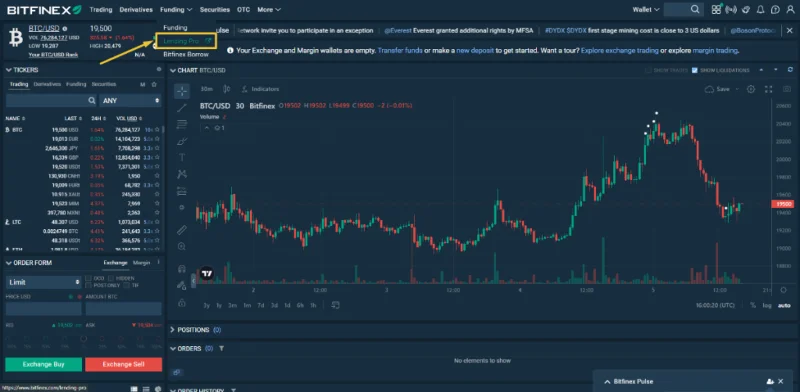The height and width of the screenshot is (392, 800).
Task: Collapse the Tickers panel
Action: click(x=8, y=69)
